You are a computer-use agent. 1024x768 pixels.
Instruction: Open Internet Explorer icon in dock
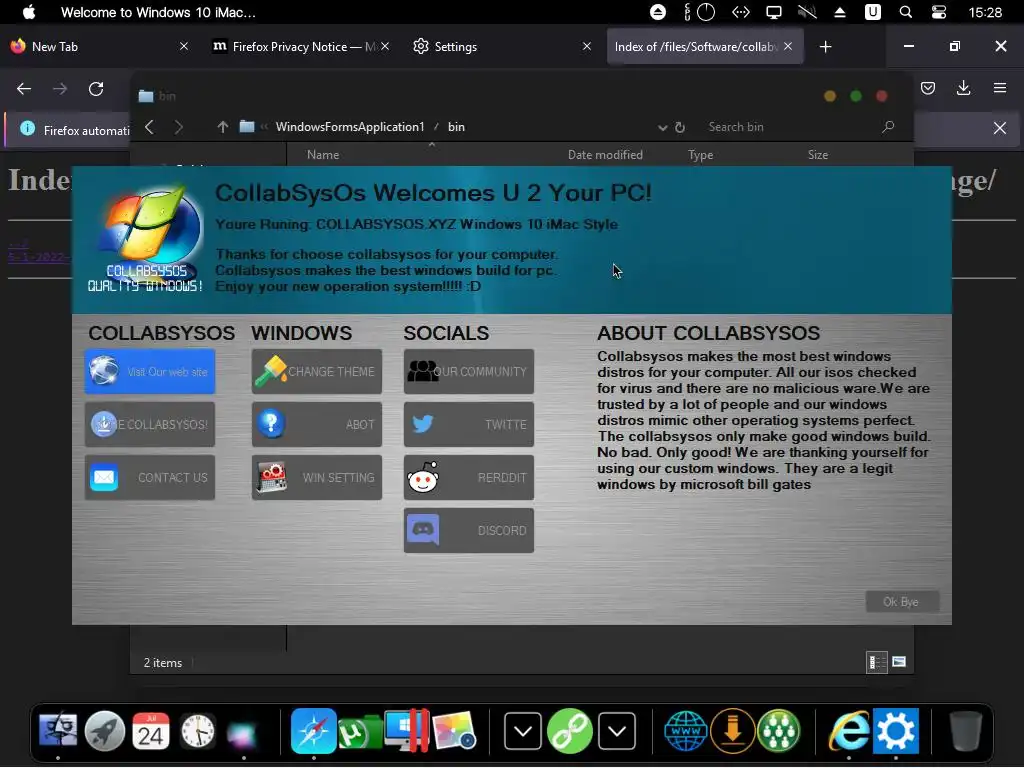849,731
